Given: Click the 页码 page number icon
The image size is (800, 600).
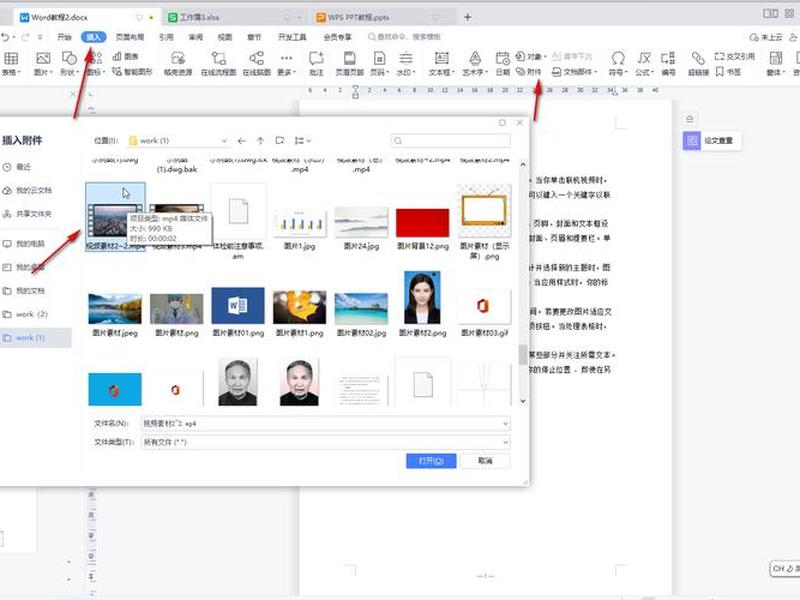Looking at the screenshot, I should pyautogui.click(x=379, y=63).
